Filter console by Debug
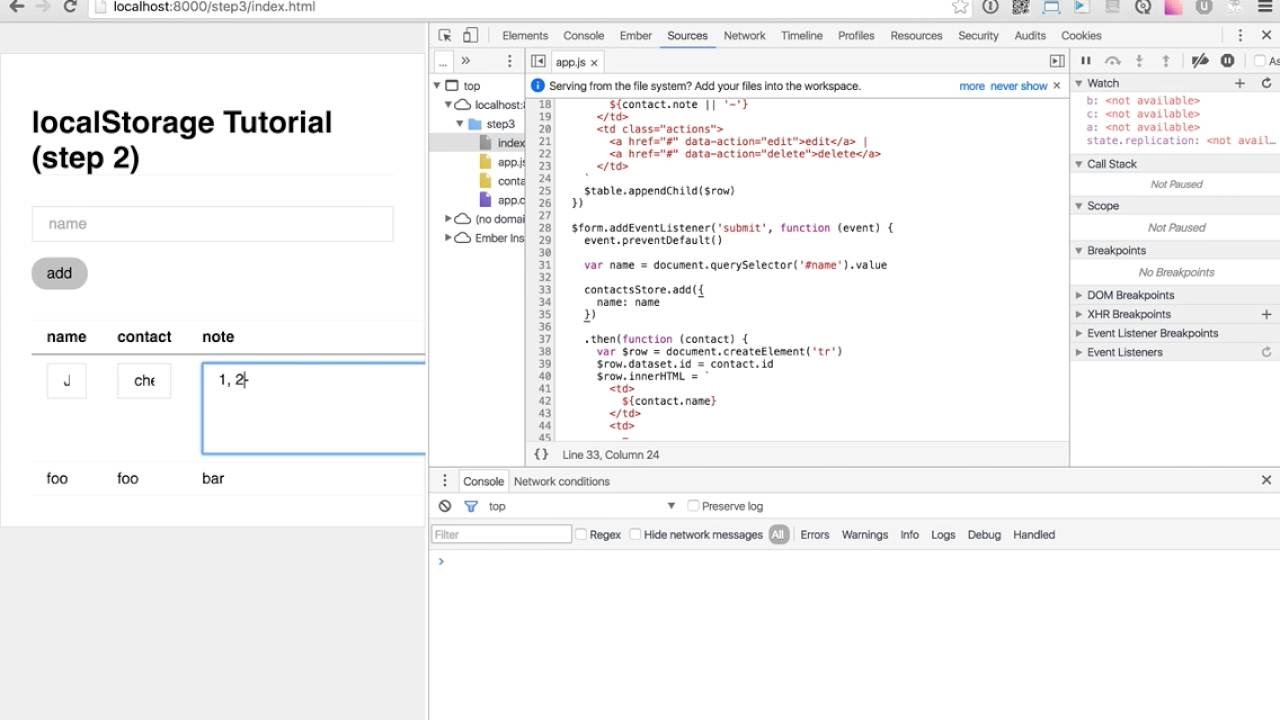Viewport: 1280px width, 720px height. (x=984, y=535)
